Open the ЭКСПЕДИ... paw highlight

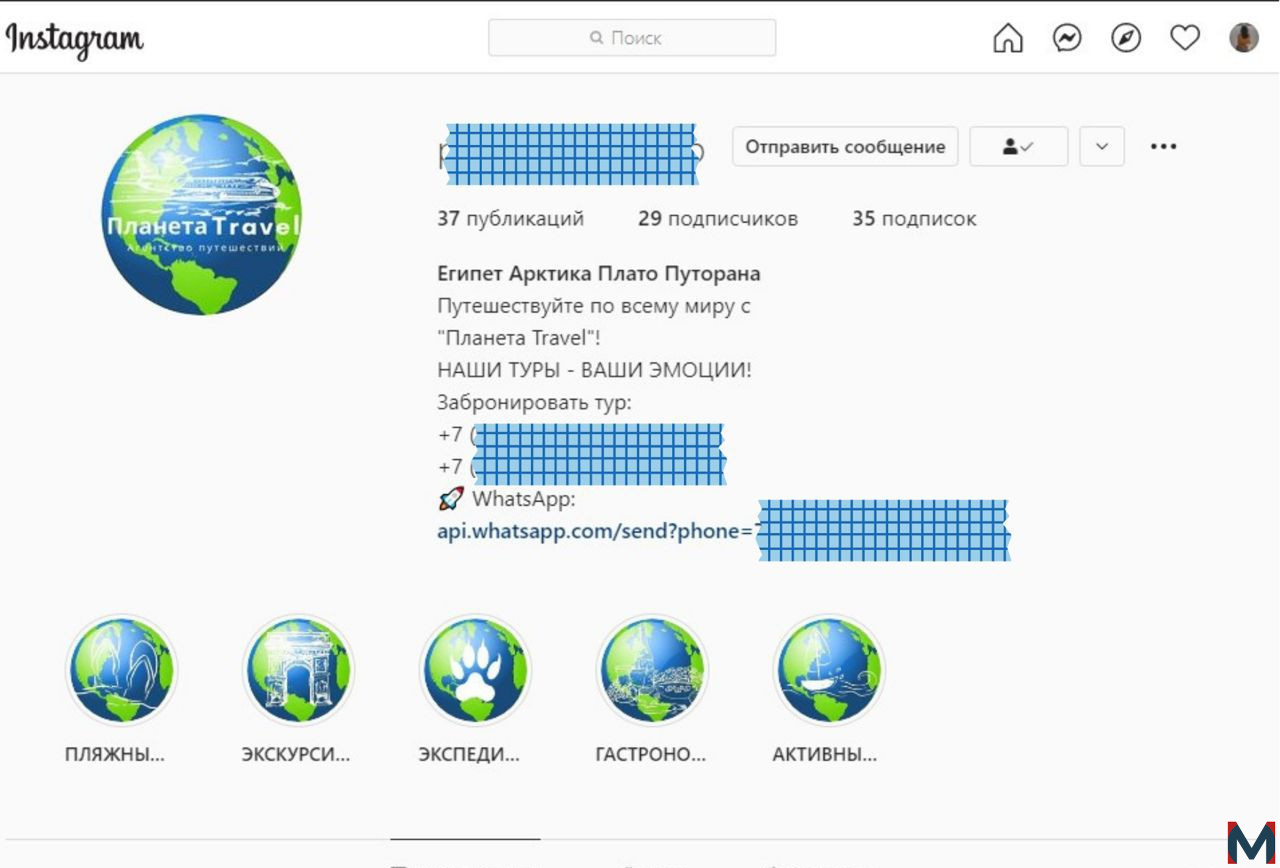pos(475,669)
